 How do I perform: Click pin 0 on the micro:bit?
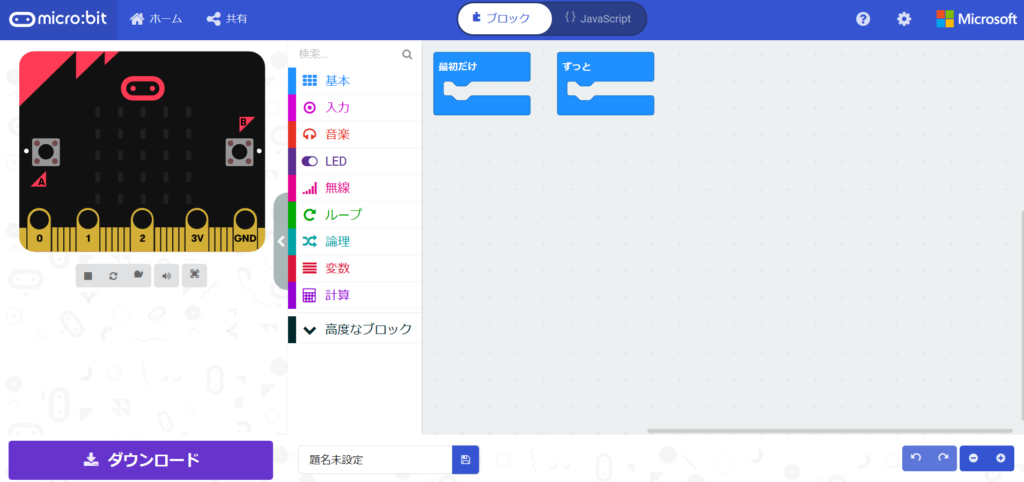[x=39, y=229]
